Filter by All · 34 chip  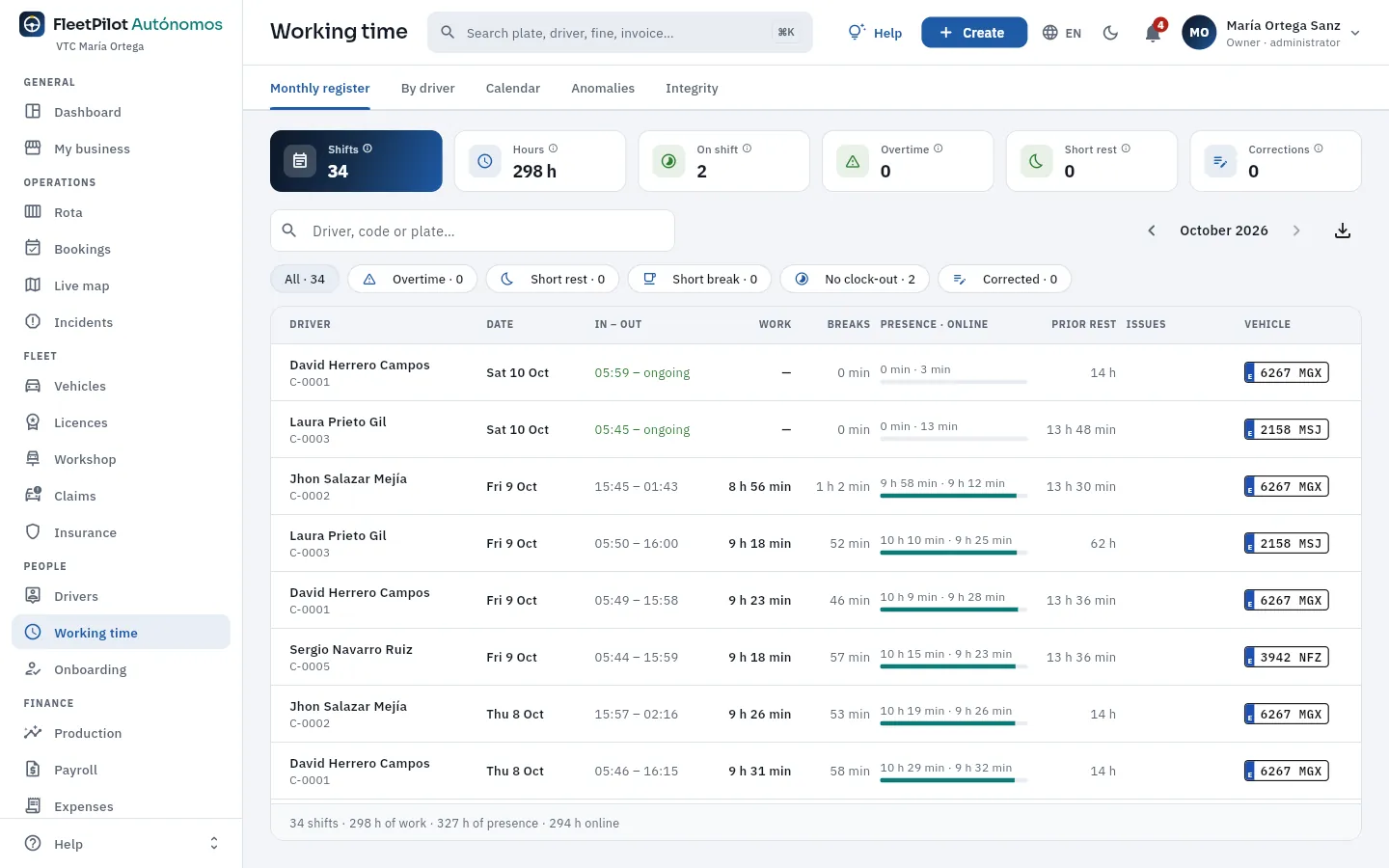click(305, 279)
